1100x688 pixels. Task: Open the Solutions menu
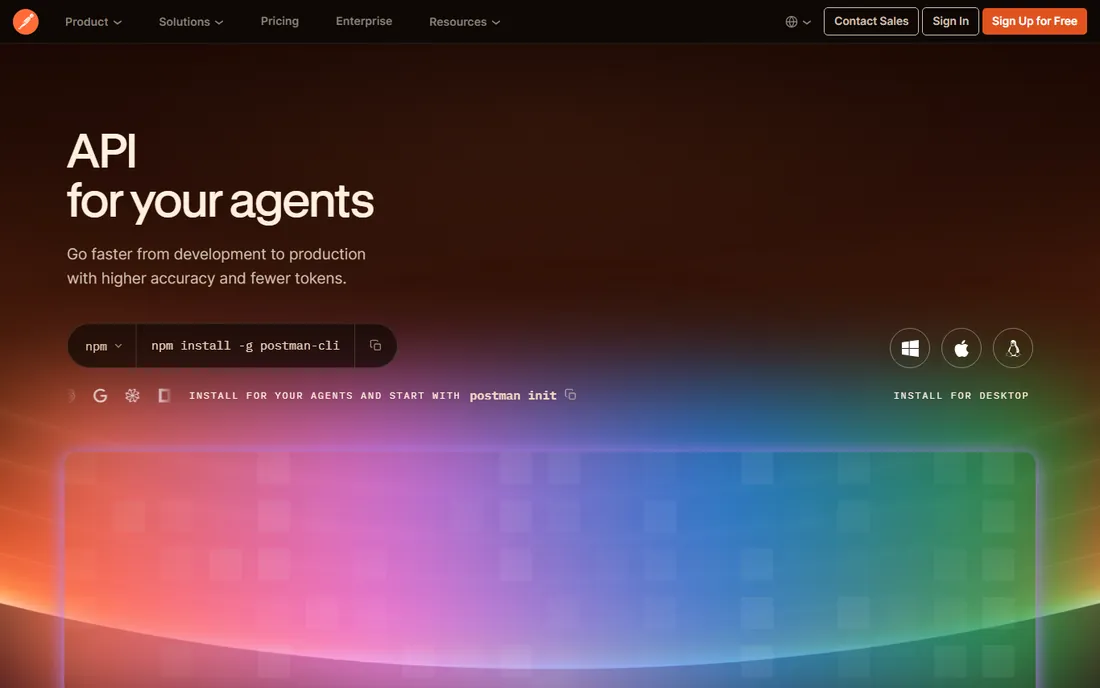point(191,22)
